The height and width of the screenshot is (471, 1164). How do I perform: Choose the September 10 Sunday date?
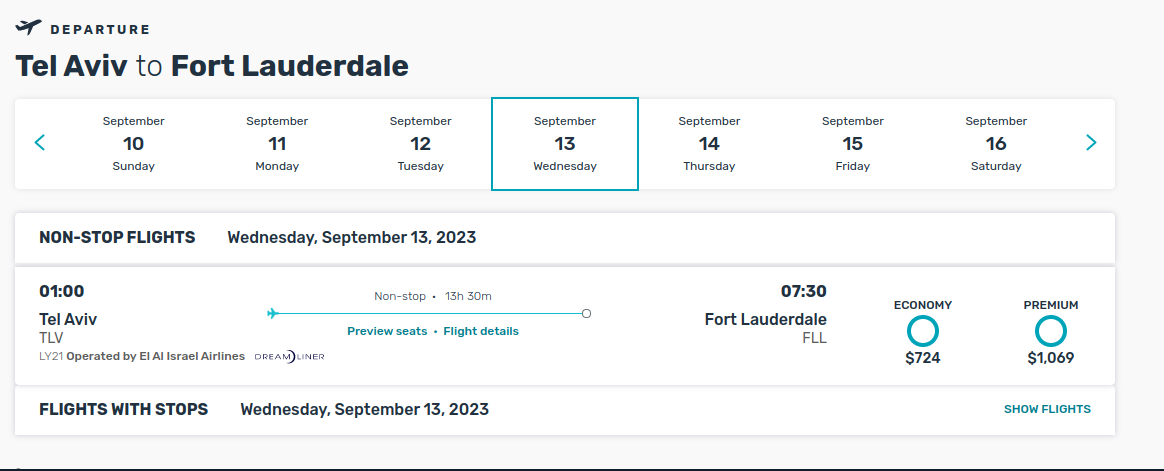click(x=134, y=143)
